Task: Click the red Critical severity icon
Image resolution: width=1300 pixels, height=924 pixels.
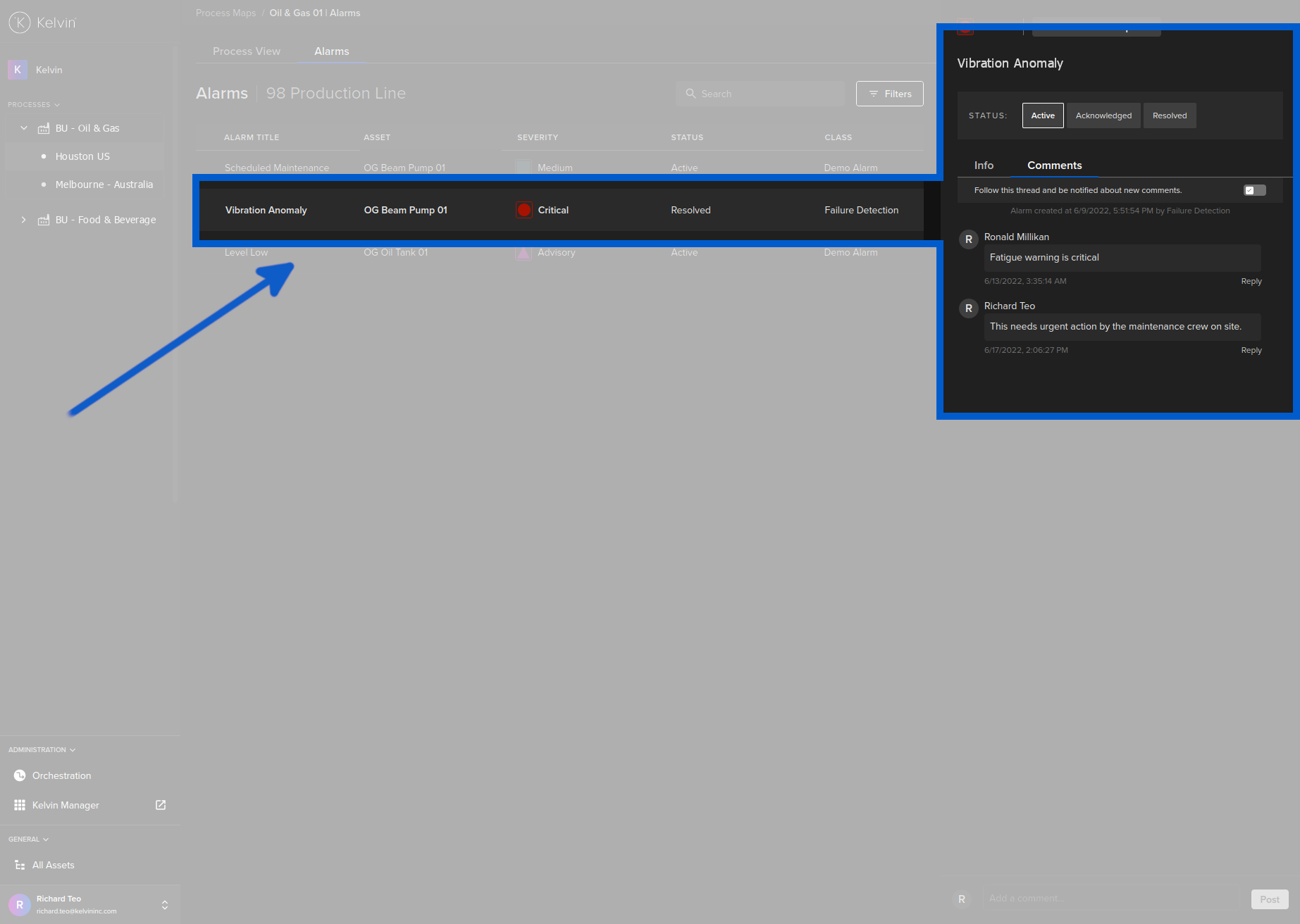Action: (524, 210)
